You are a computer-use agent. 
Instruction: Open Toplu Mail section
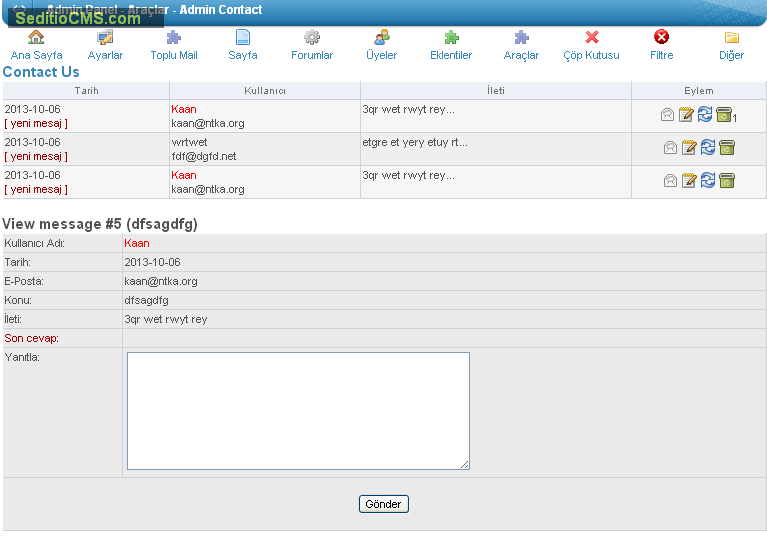(x=174, y=45)
